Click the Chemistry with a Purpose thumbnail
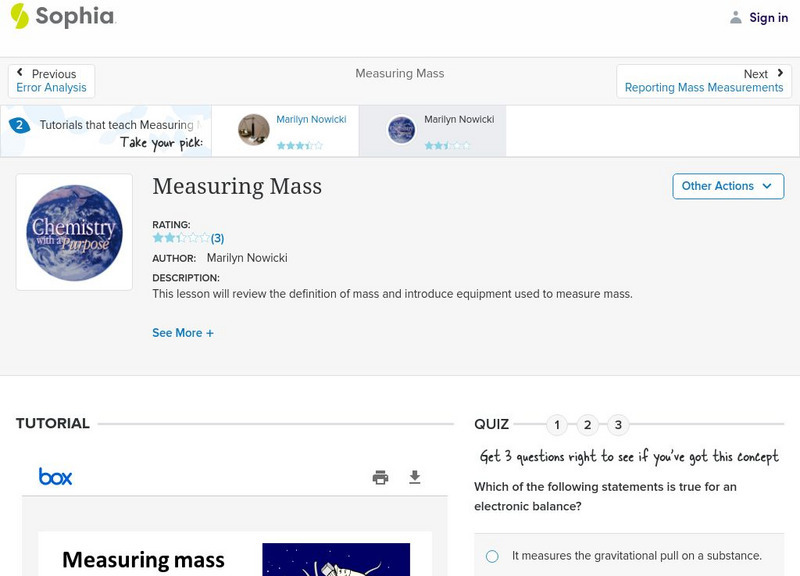800x576 pixels. point(74,233)
